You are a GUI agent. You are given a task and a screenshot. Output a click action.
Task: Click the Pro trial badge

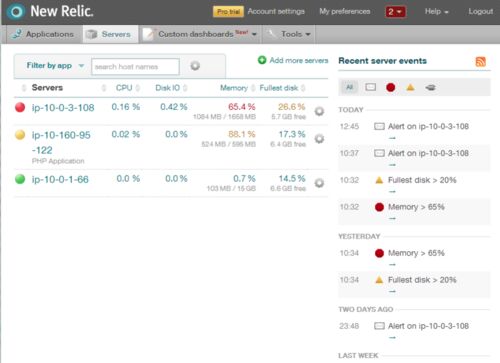pyautogui.click(x=228, y=12)
